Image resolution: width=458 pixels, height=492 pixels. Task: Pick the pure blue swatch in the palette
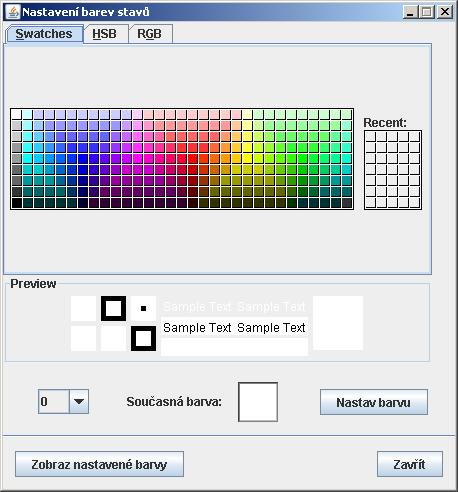point(82,159)
